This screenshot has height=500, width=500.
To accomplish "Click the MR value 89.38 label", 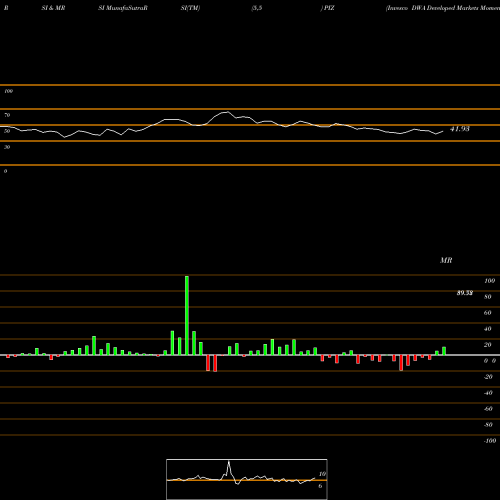I will 465,293.
